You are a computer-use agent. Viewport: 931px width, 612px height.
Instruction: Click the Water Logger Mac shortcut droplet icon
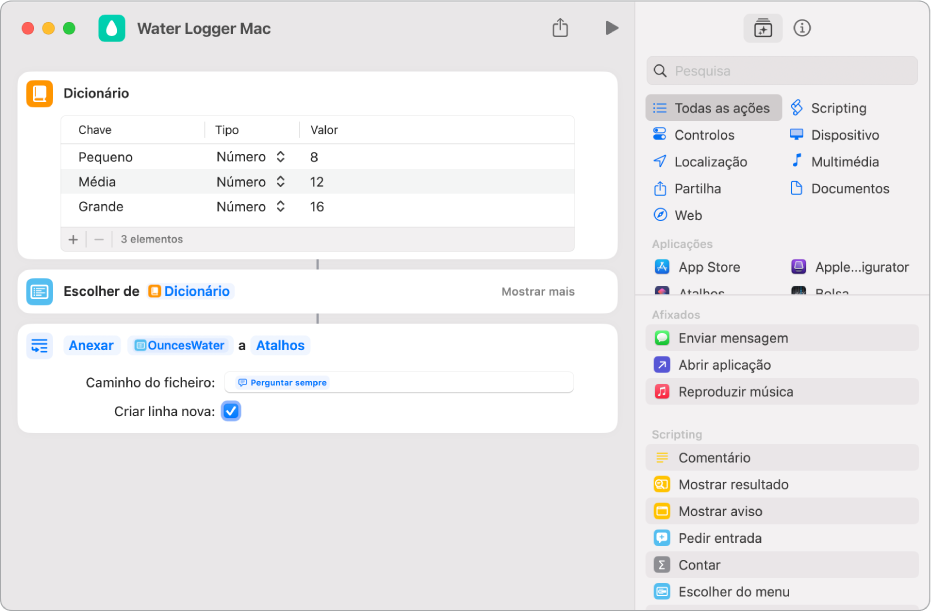[x=112, y=28]
